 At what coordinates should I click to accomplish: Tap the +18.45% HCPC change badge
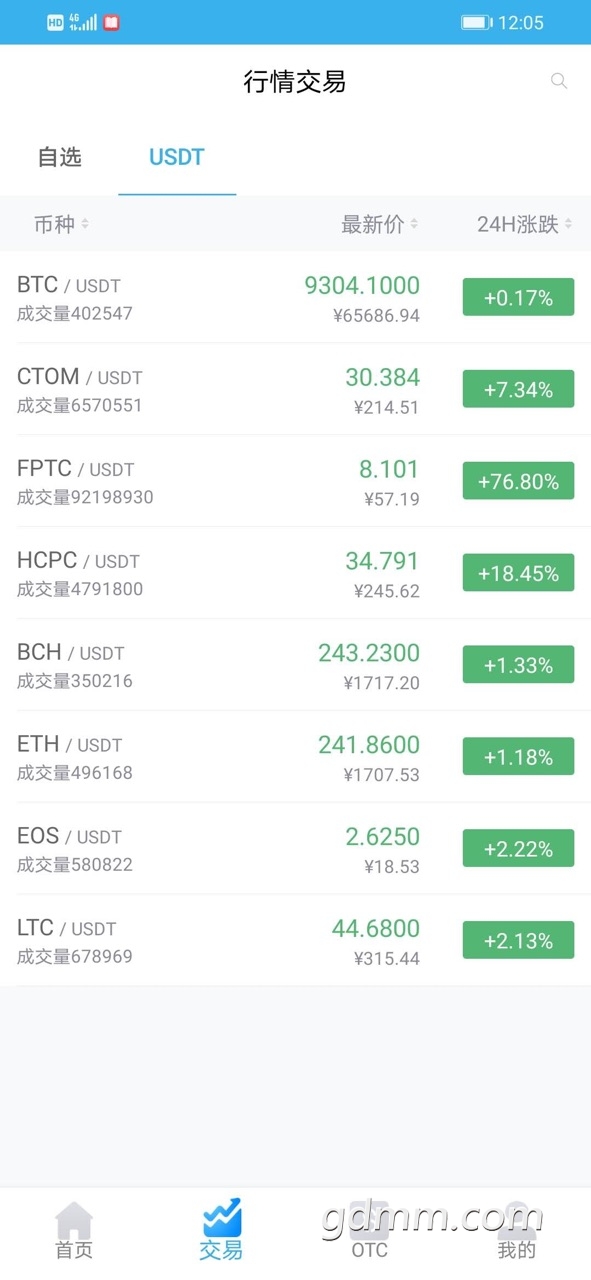tap(518, 573)
